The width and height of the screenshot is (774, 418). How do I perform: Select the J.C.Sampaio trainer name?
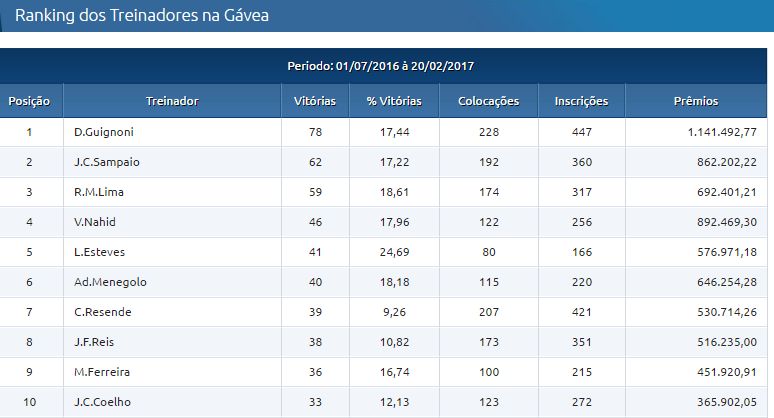[x=107, y=162]
